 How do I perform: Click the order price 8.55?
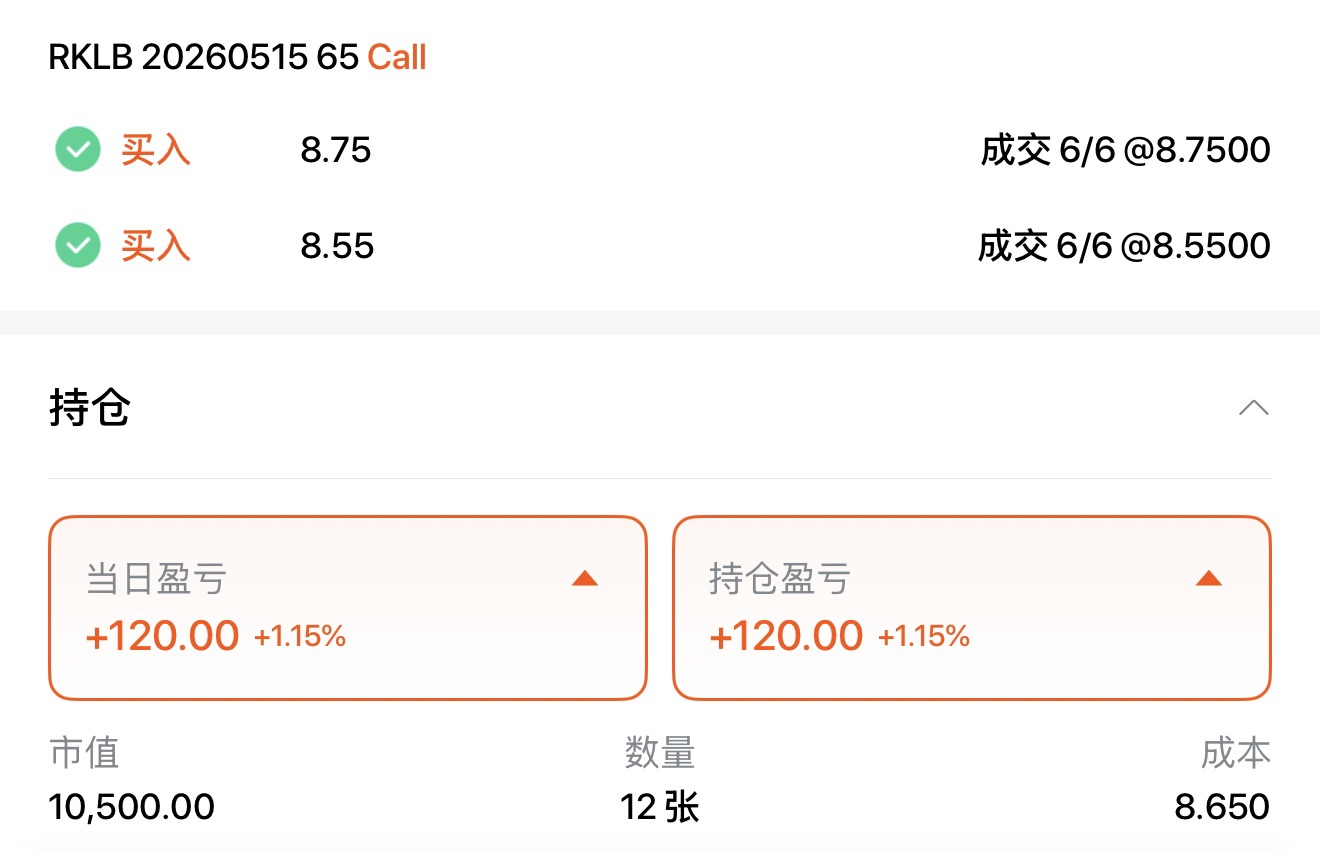click(x=337, y=246)
